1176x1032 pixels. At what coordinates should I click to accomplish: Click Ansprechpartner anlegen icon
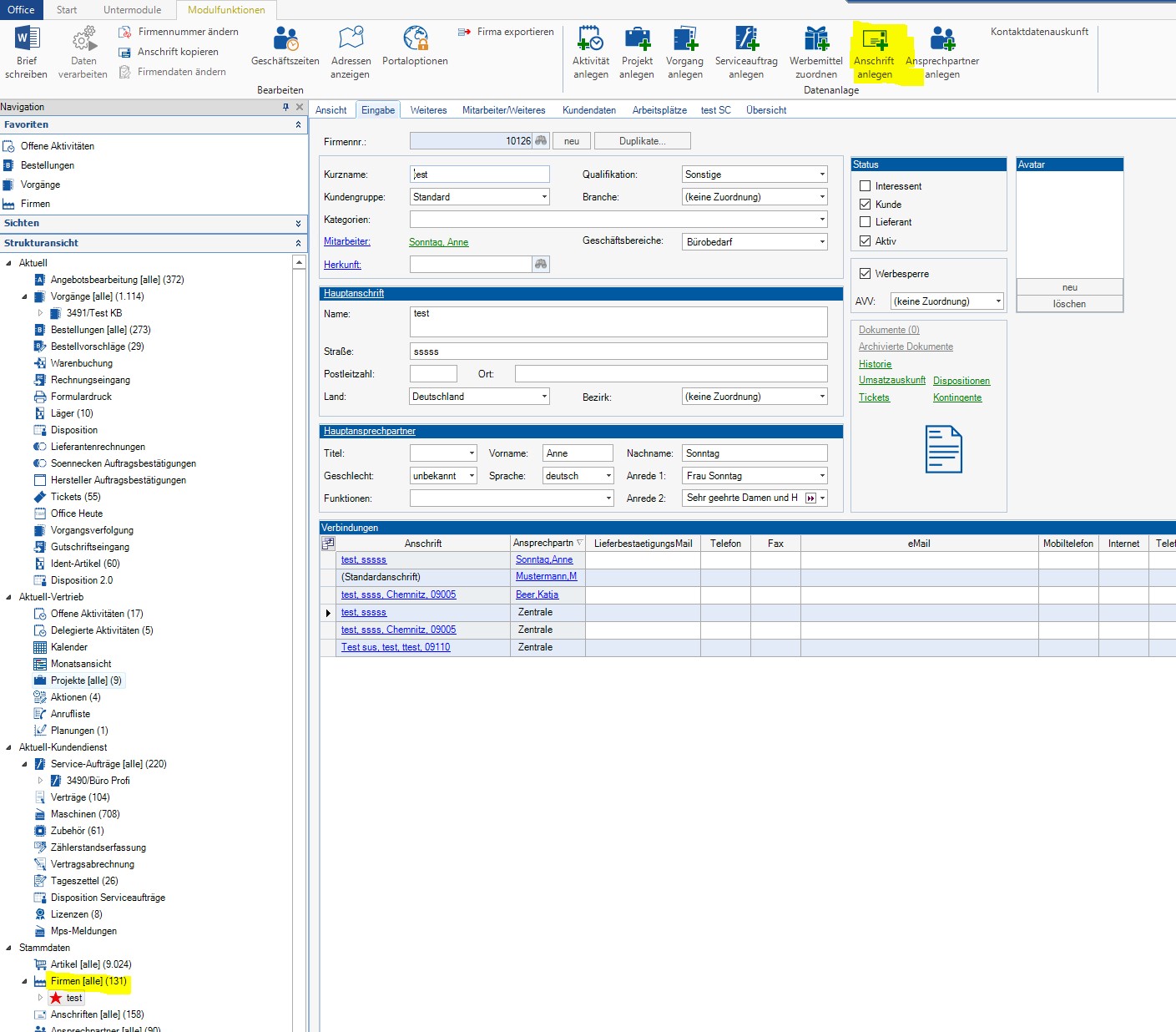point(942,38)
